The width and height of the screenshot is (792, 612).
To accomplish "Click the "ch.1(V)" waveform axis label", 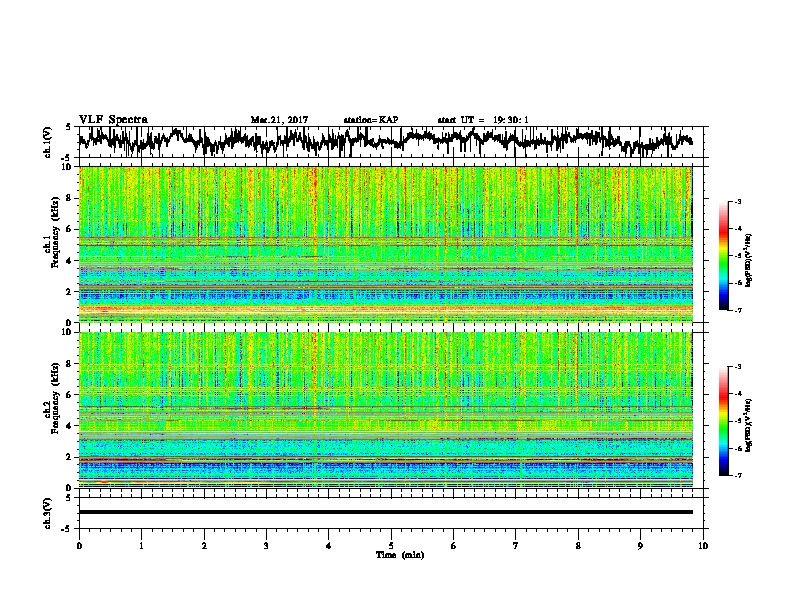I will (x=48, y=142).
